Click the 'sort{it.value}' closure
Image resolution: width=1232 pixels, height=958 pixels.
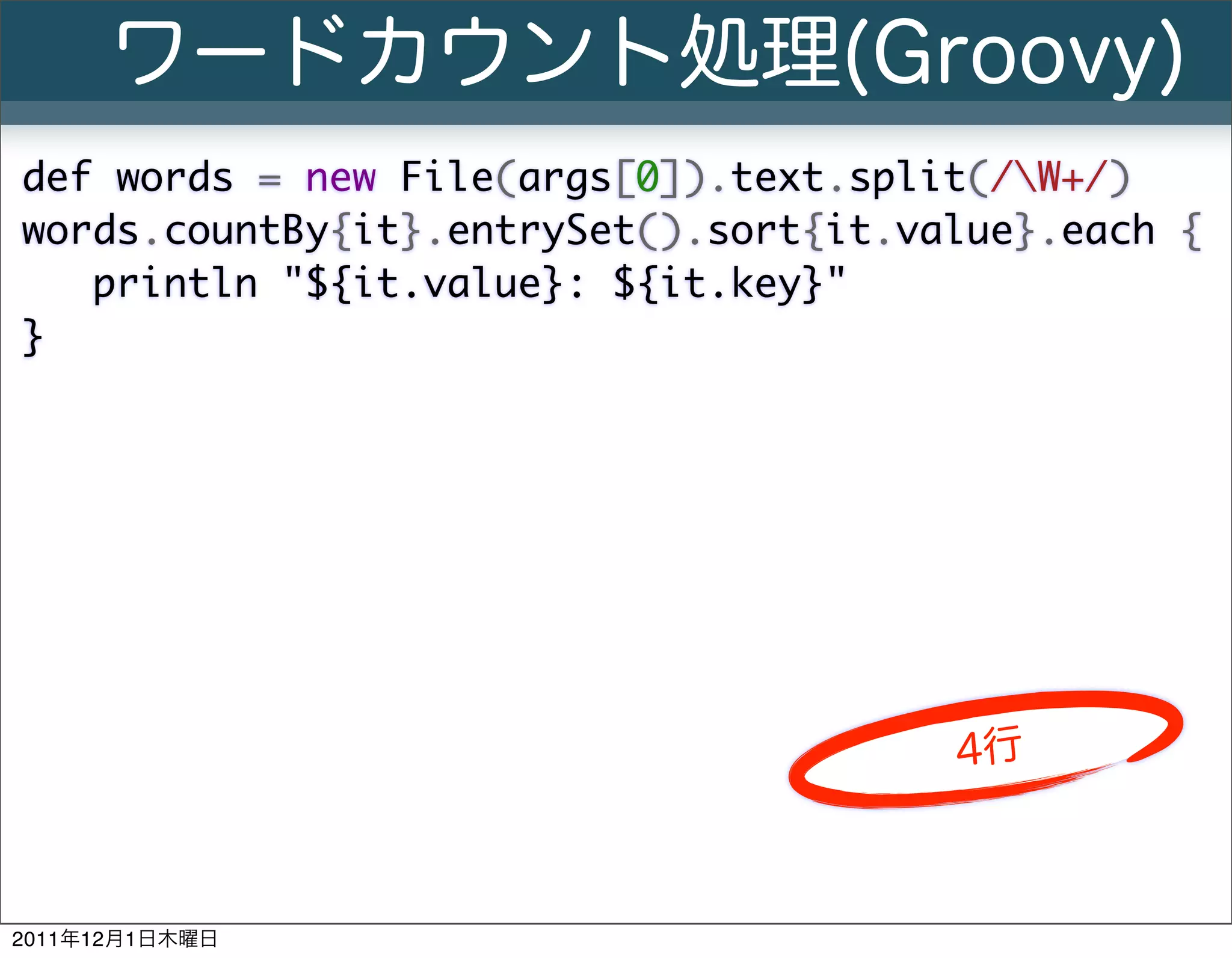[872, 231]
